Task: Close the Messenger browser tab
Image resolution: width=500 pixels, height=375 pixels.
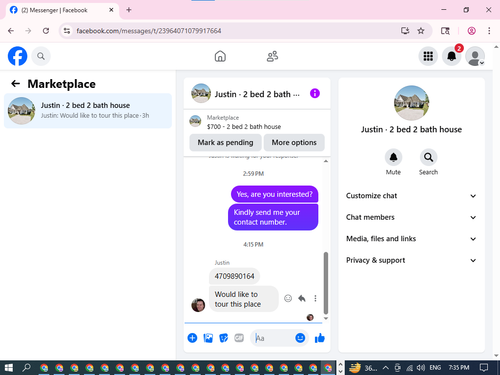Action: click(x=111, y=10)
